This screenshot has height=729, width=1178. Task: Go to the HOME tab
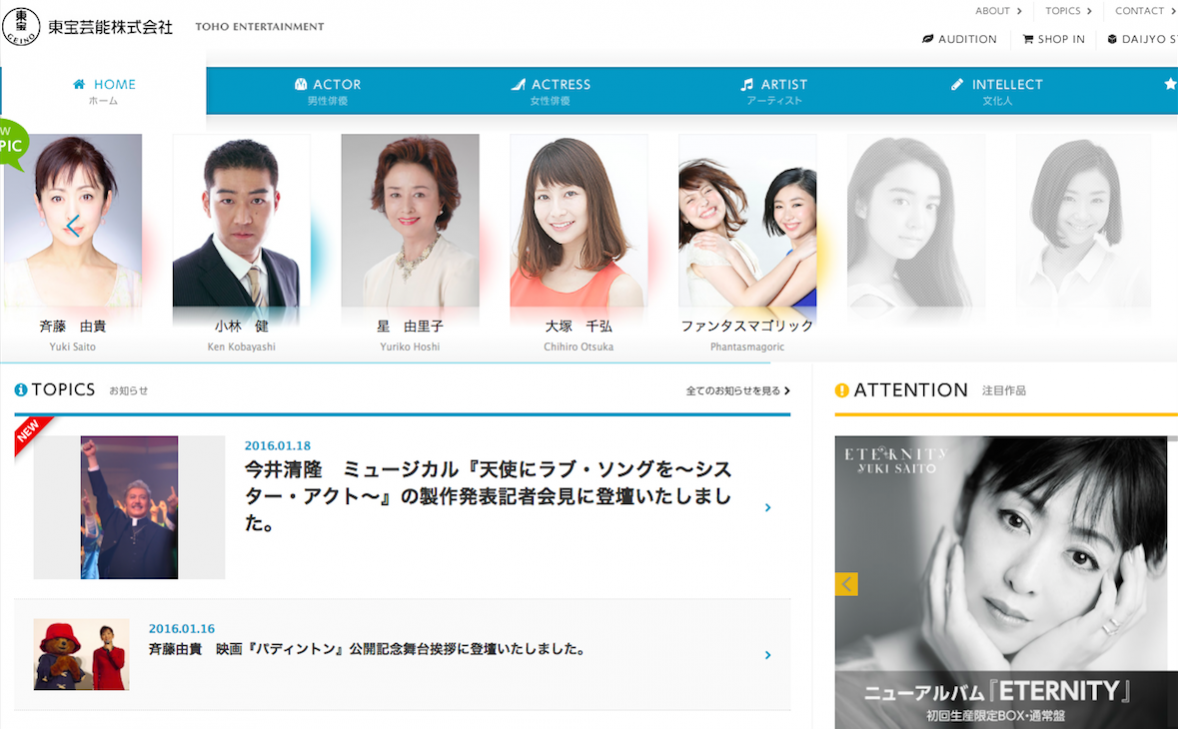coord(104,91)
